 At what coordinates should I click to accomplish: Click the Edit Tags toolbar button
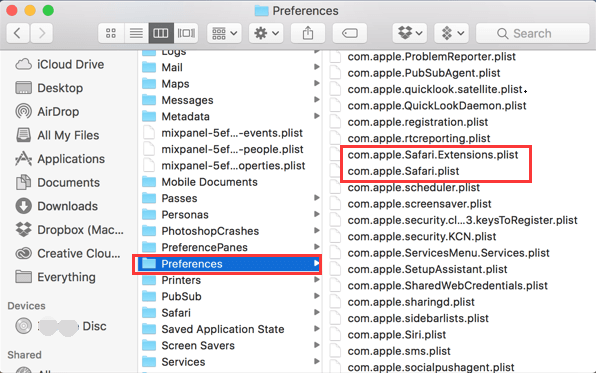(x=350, y=33)
